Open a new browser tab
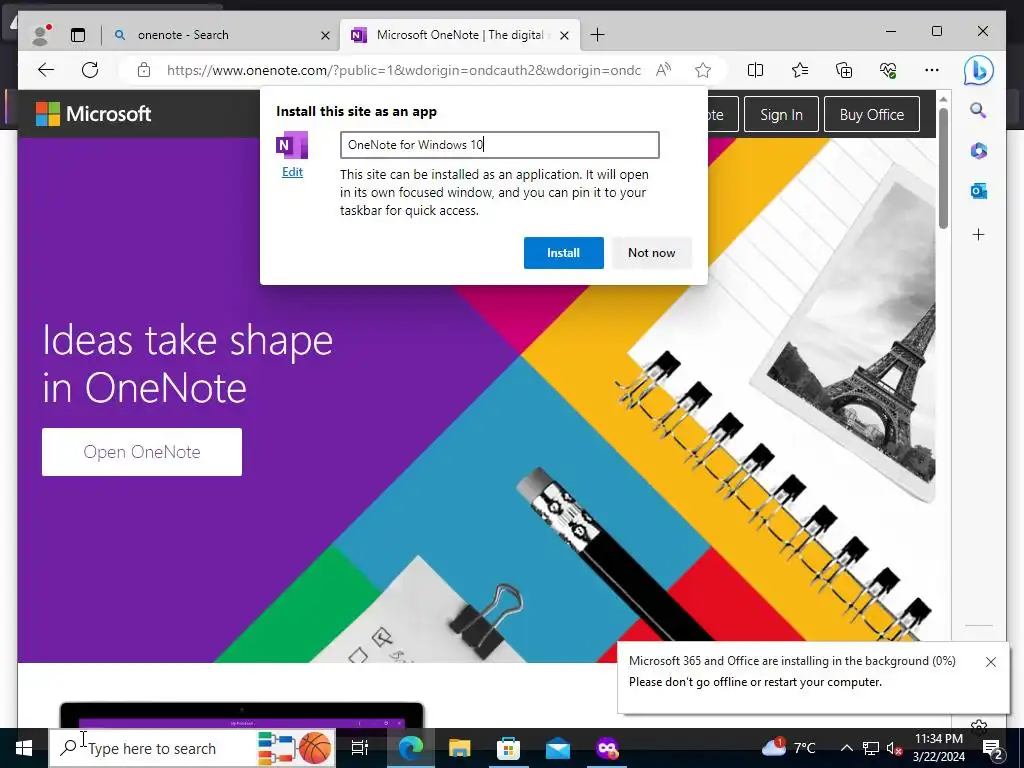Image resolution: width=1024 pixels, height=768 pixels. 597,35
